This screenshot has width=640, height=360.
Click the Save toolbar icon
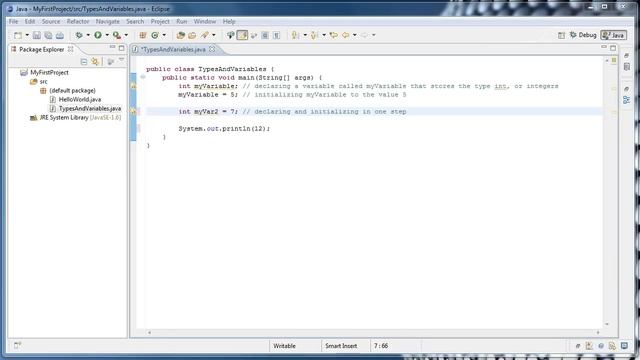(37, 35)
